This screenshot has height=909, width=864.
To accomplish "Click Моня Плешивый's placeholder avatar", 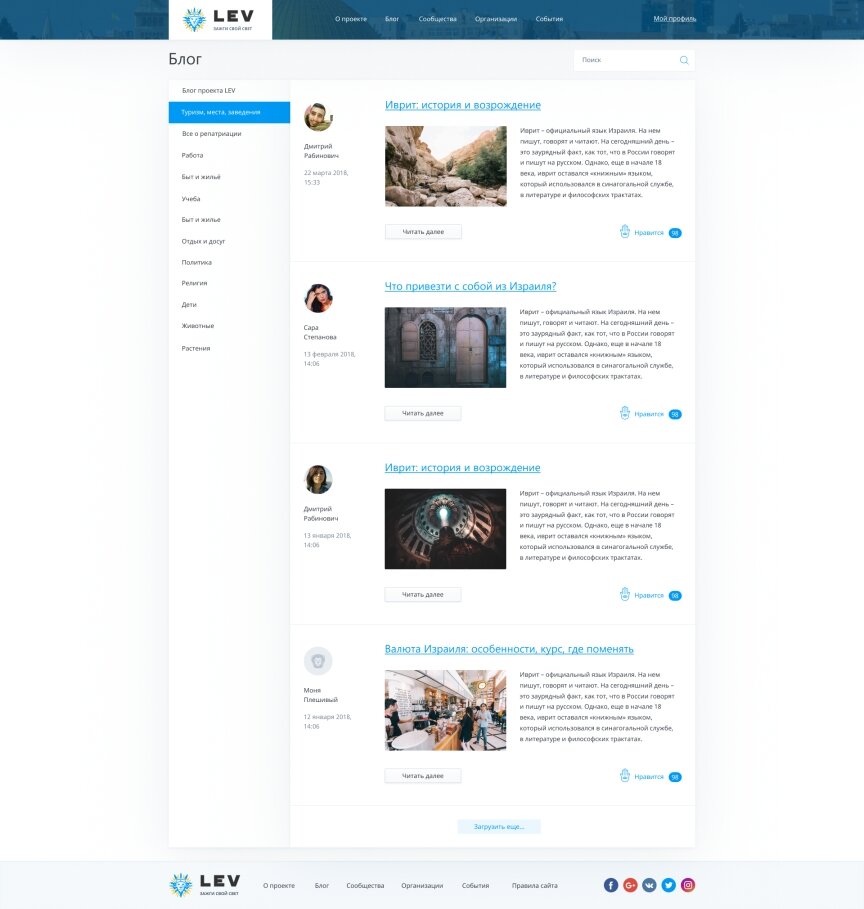I will coord(318,661).
